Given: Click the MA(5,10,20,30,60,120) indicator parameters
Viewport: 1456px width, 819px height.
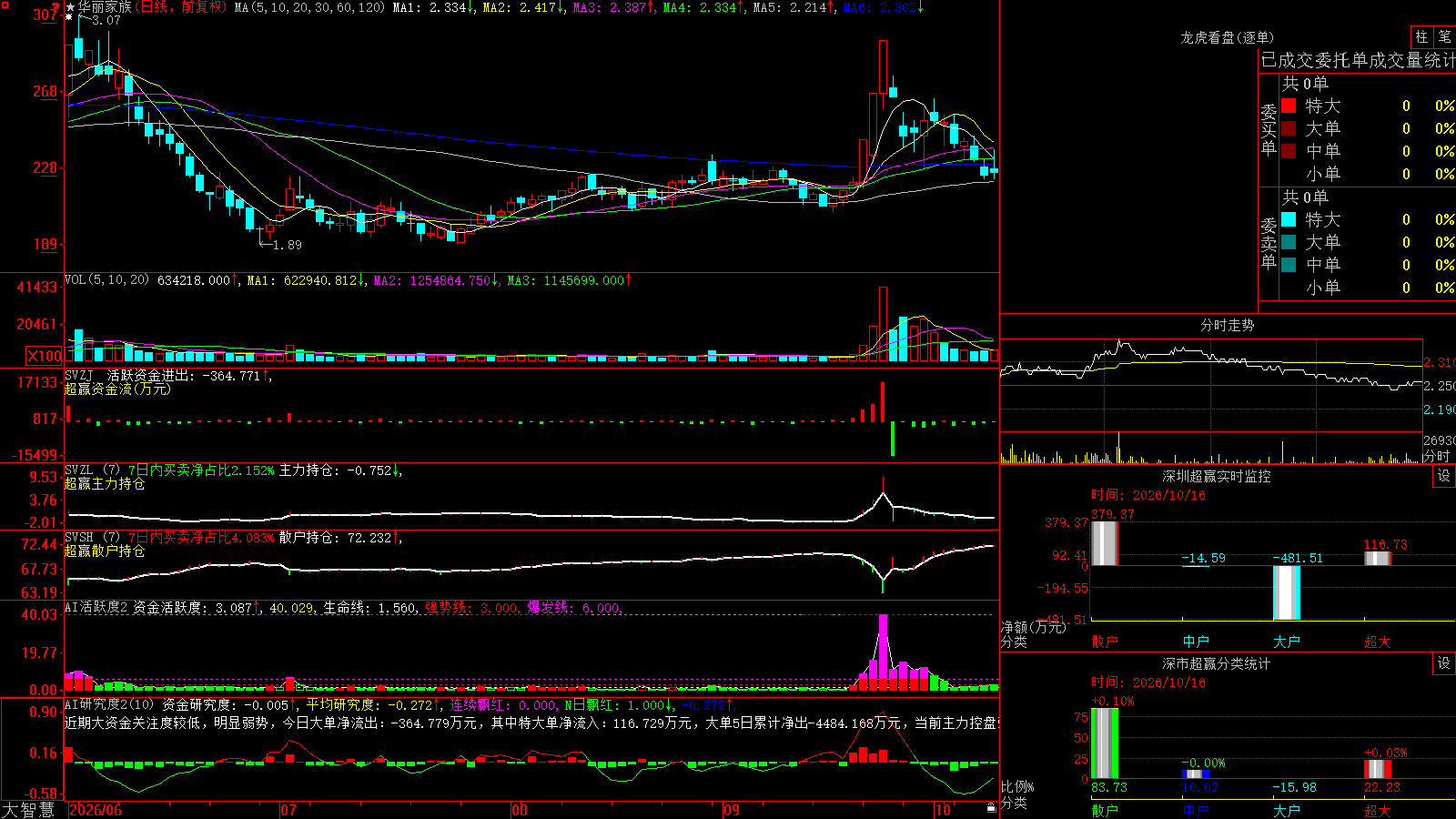Looking at the screenshot, I should tap(310, 7).
